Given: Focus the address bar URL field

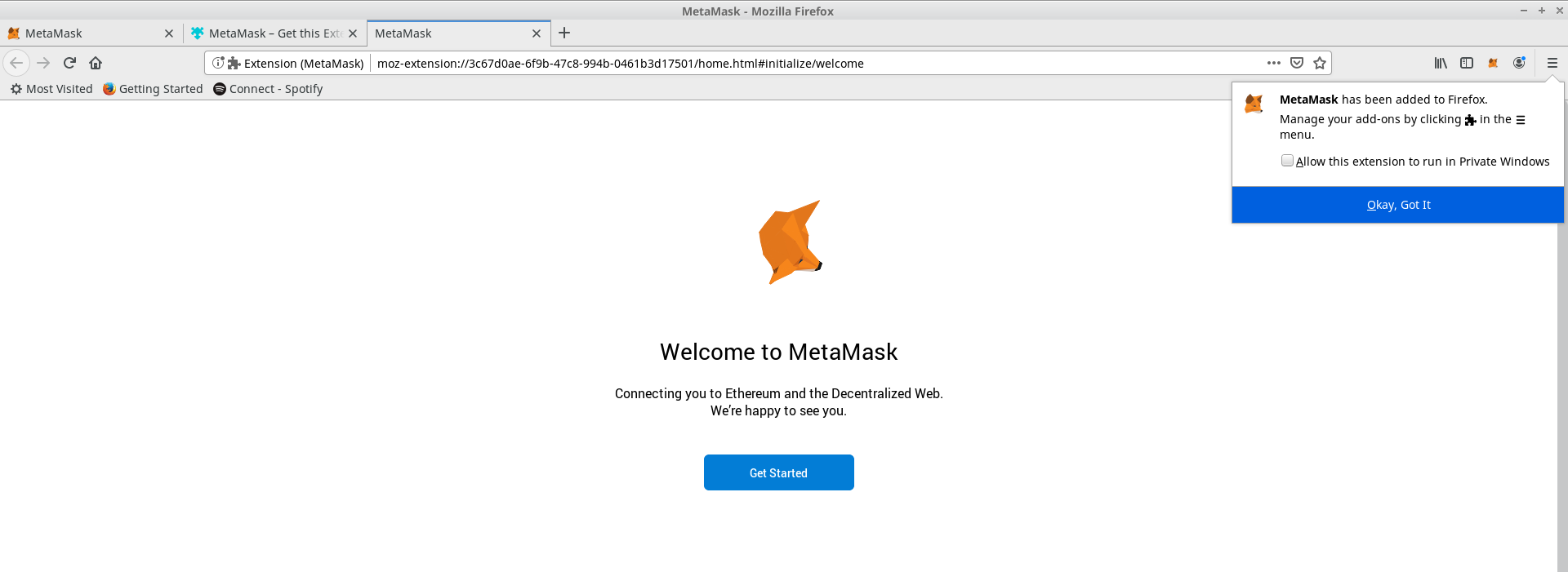Looking at the screenshot, I should (817, 63).
